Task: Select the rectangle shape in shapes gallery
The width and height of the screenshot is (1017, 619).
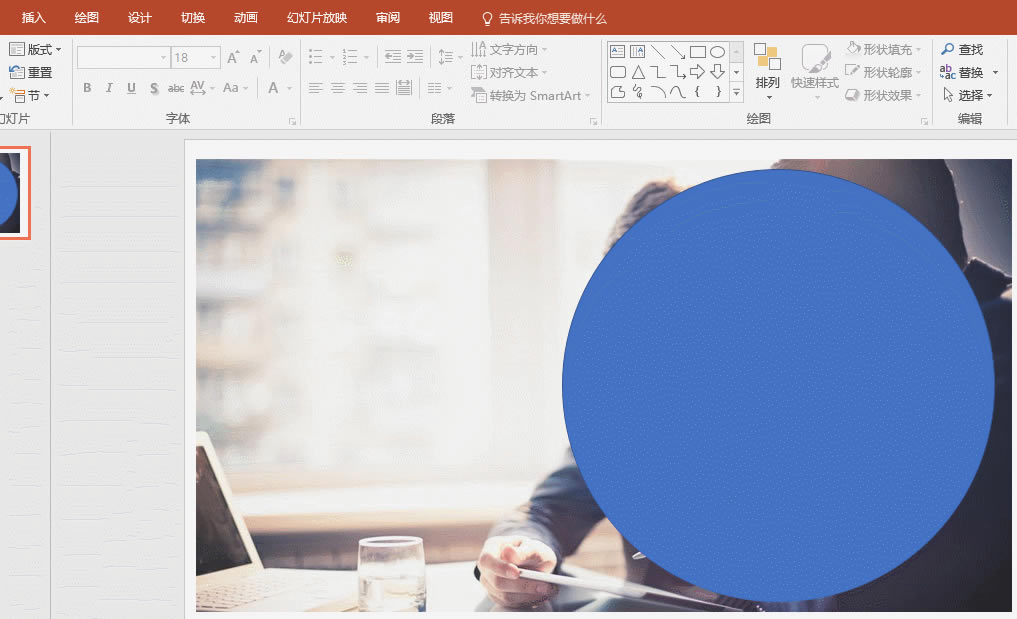Action: 698,52
